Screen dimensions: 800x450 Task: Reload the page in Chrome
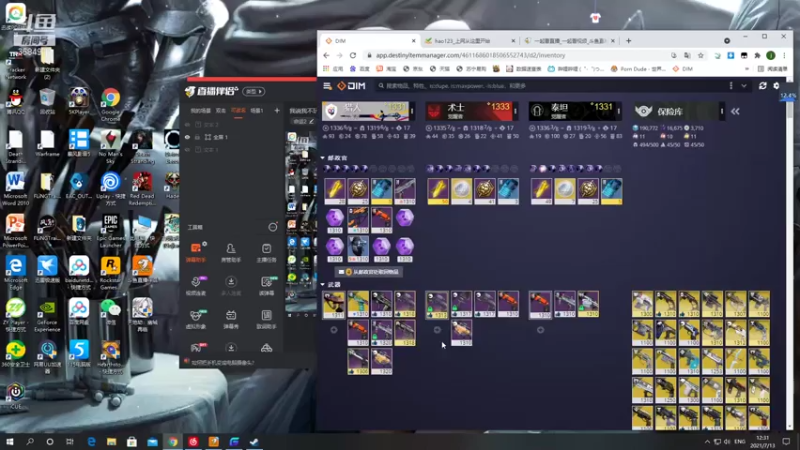pyautogui.click(x=353, y=55)
